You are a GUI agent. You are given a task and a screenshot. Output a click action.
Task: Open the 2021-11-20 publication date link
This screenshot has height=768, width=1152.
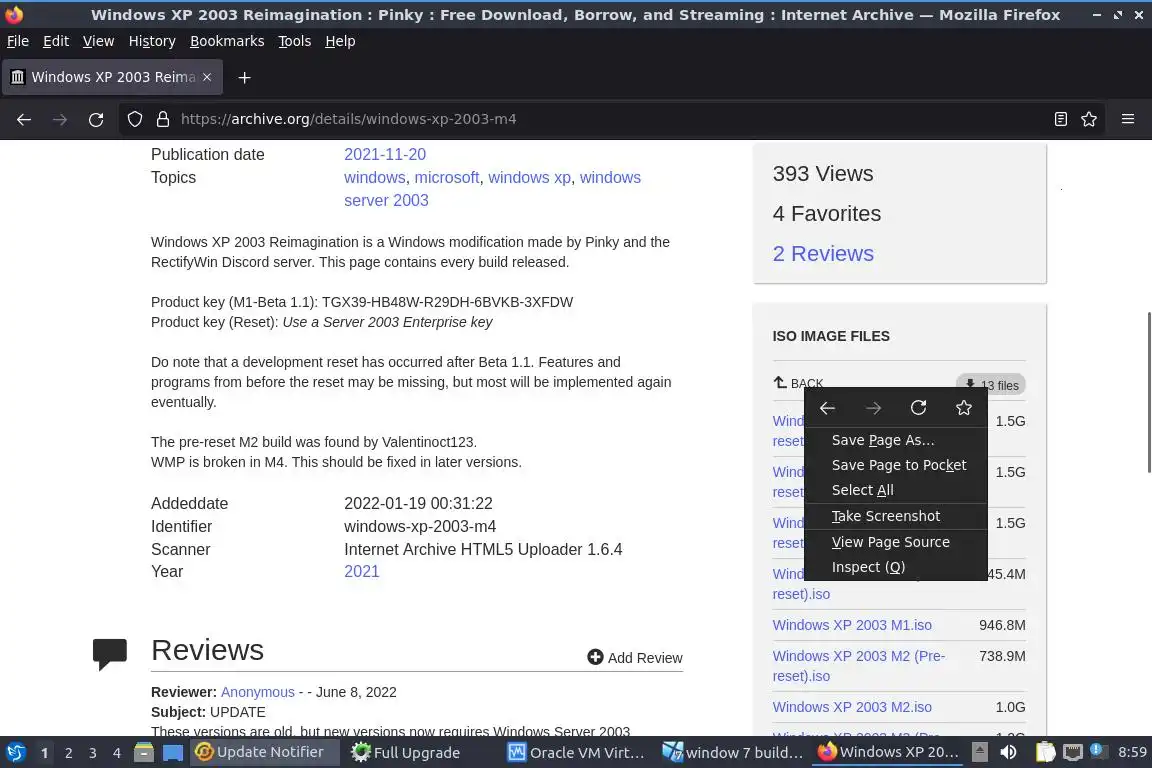pyautogui.click(x=385, y=154)
